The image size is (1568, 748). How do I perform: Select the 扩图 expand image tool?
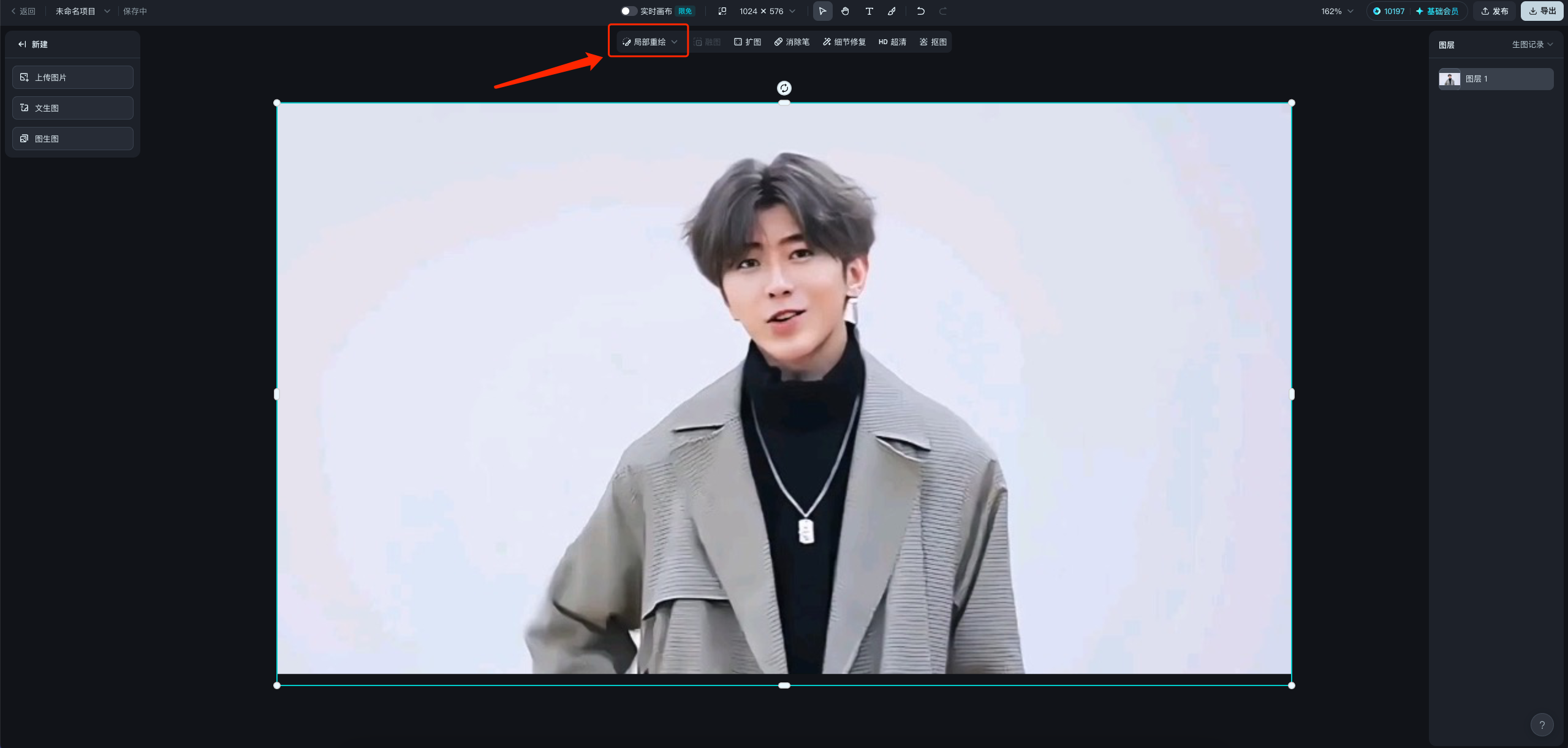748,42
